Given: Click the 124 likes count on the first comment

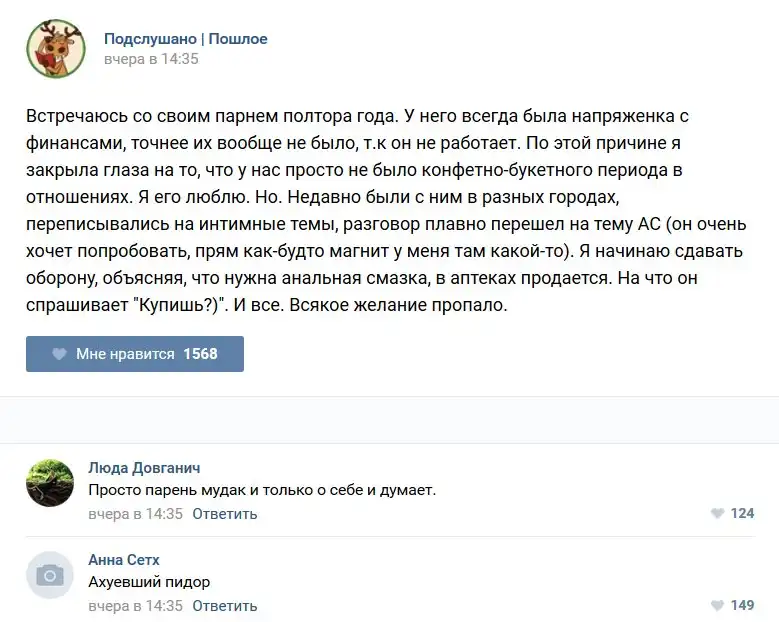Looking at the screenshot, I should 742,514.
